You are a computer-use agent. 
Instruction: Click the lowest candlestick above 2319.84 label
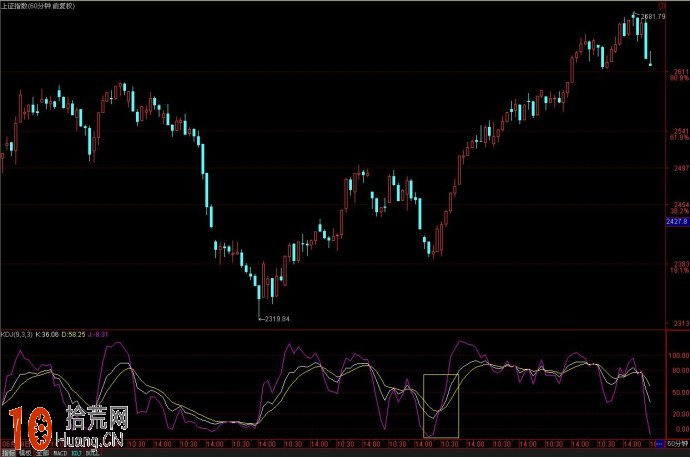[259, 297]
